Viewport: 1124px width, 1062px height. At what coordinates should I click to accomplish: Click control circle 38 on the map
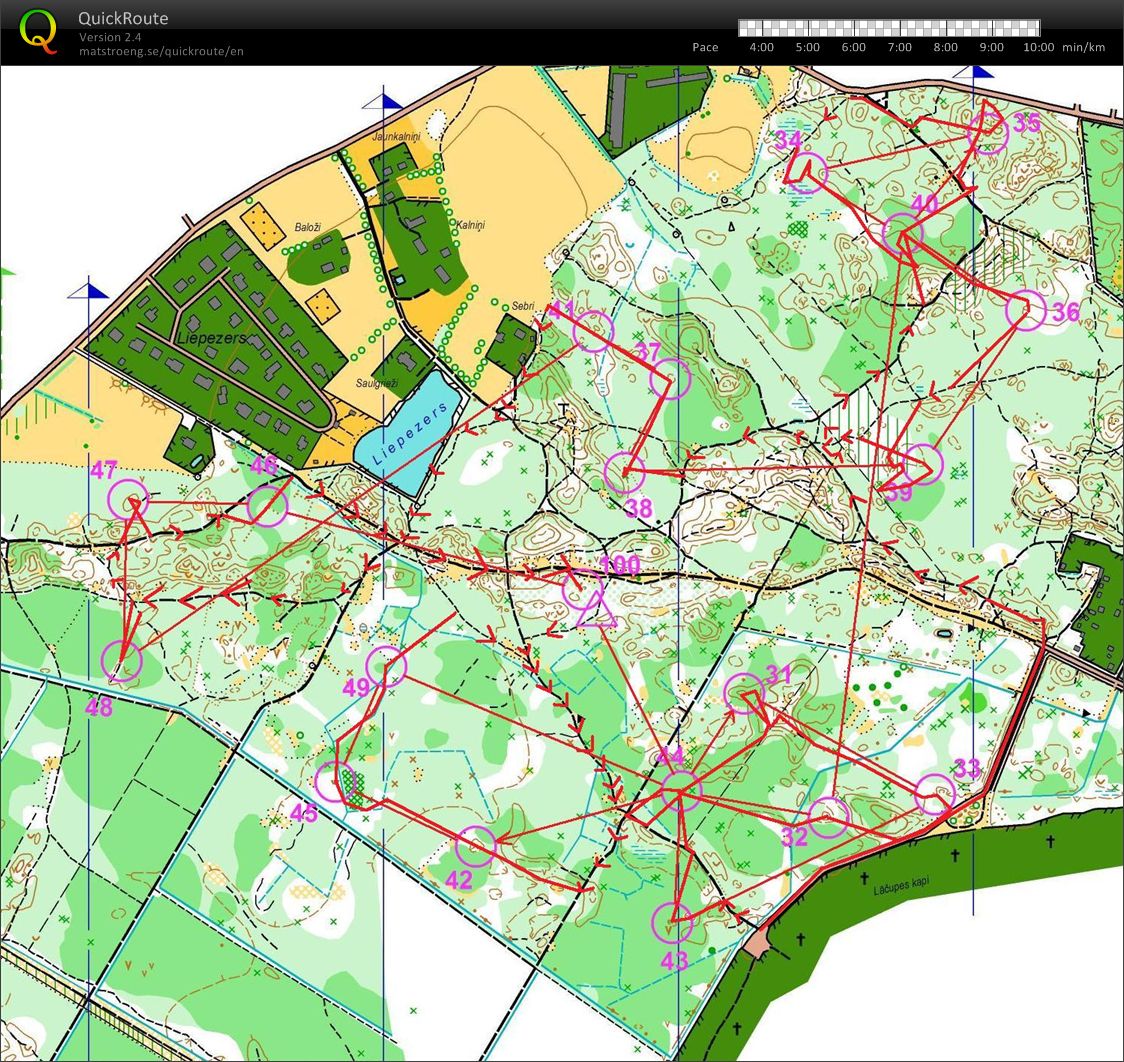pyautogui.click(x=625, y=473)
